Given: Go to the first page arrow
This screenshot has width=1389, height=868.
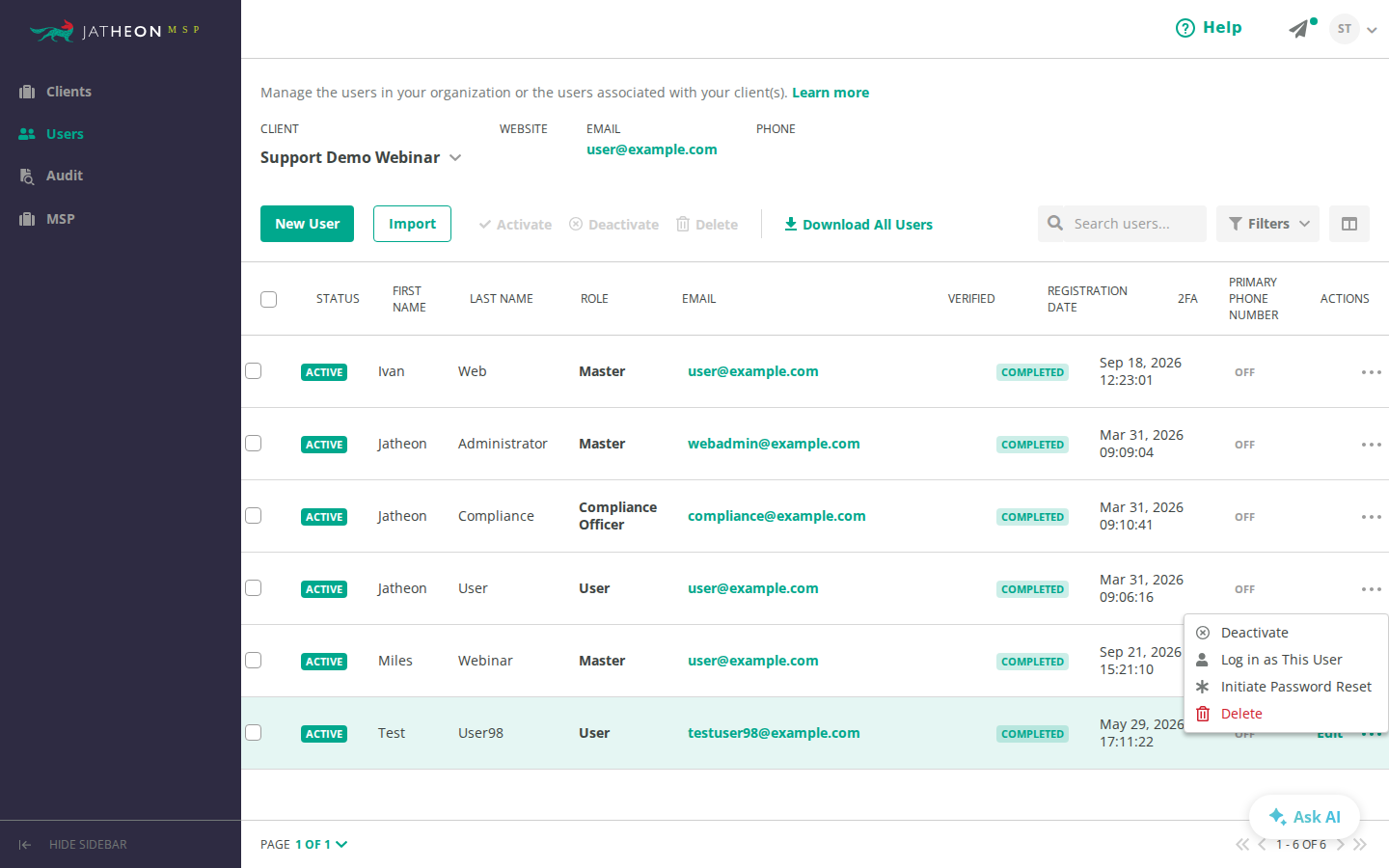Looking at the screenshot, I should pyautogui.click(x=1241, y=845).
